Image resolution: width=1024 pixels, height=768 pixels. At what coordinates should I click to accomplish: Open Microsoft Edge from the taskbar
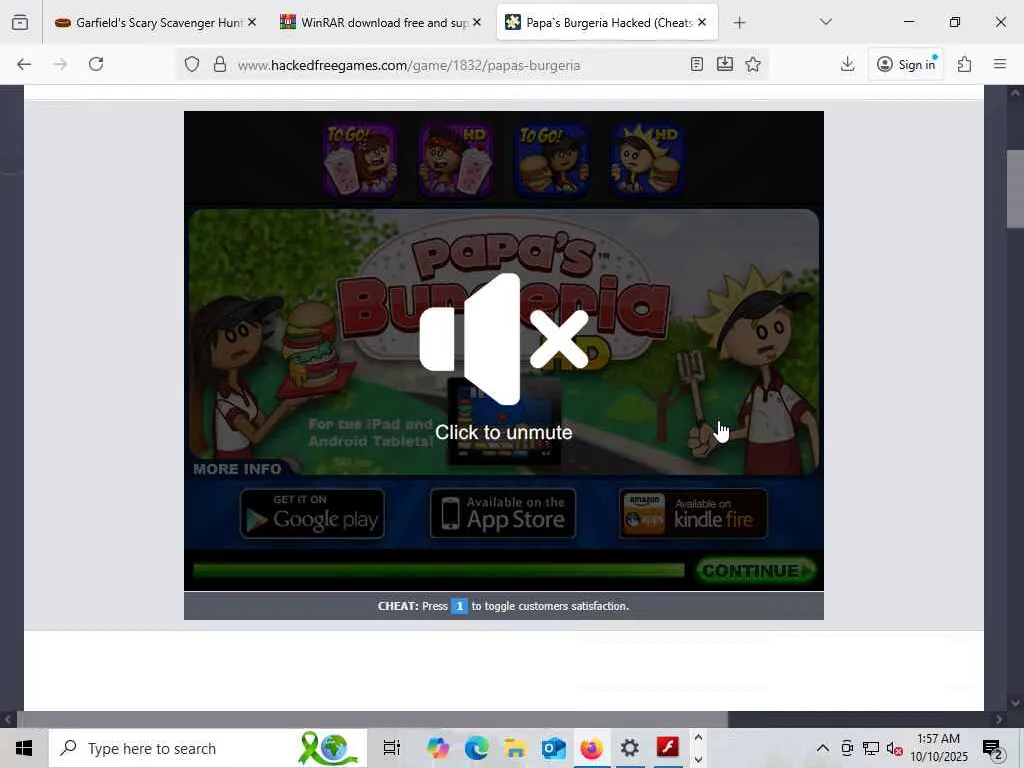(477, 748)
